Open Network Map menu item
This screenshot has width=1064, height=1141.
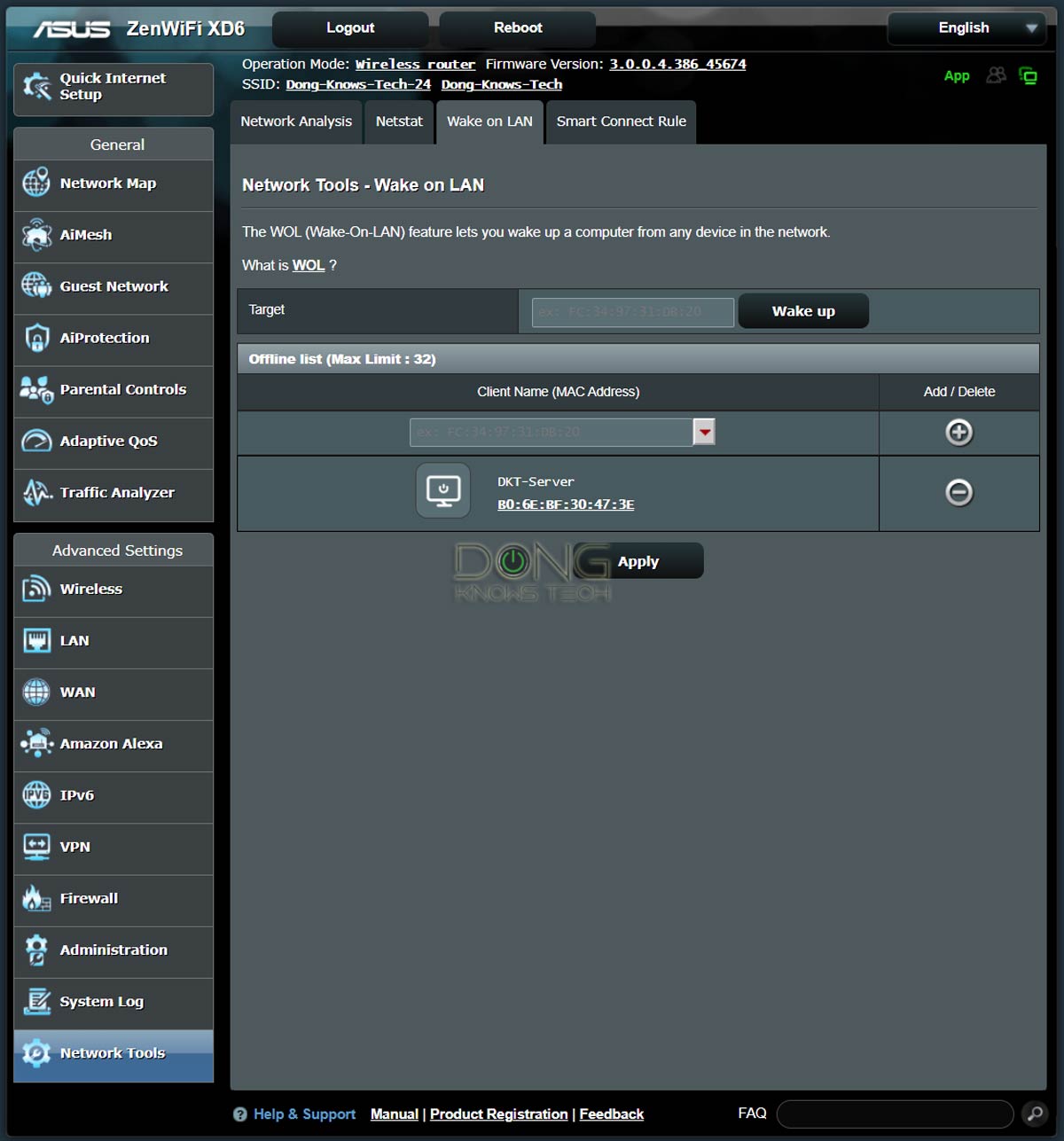click(x=113, y=184)
